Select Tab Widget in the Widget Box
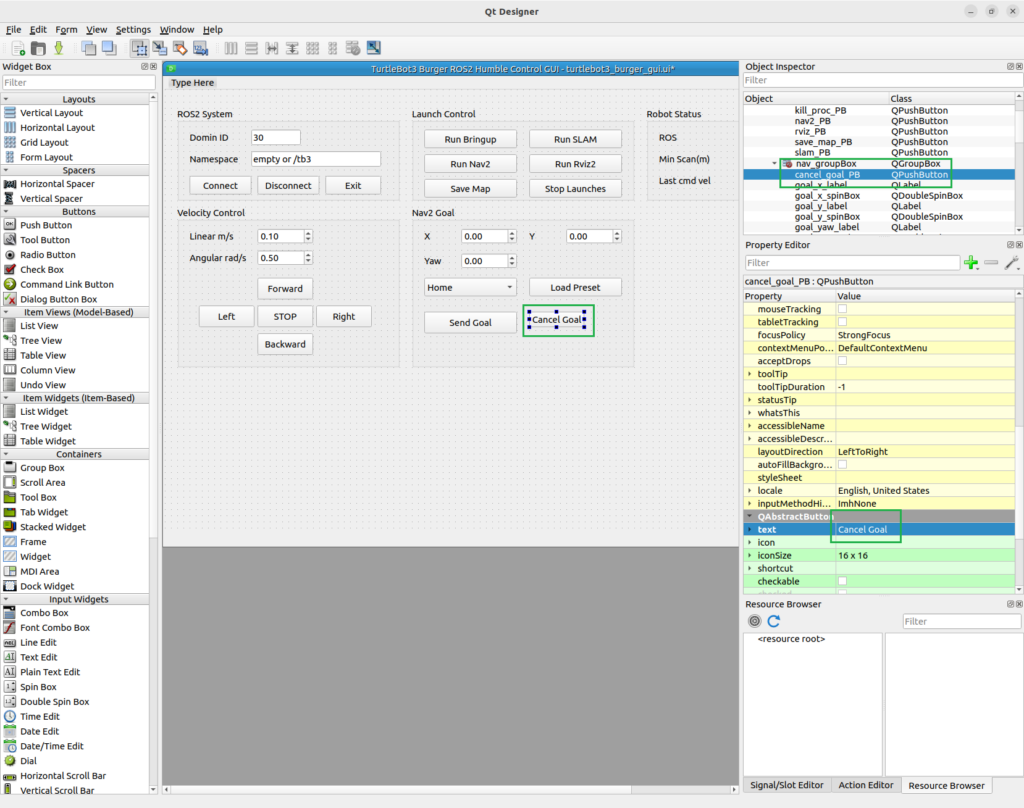 pyautogui.click(x=44, y=512)
